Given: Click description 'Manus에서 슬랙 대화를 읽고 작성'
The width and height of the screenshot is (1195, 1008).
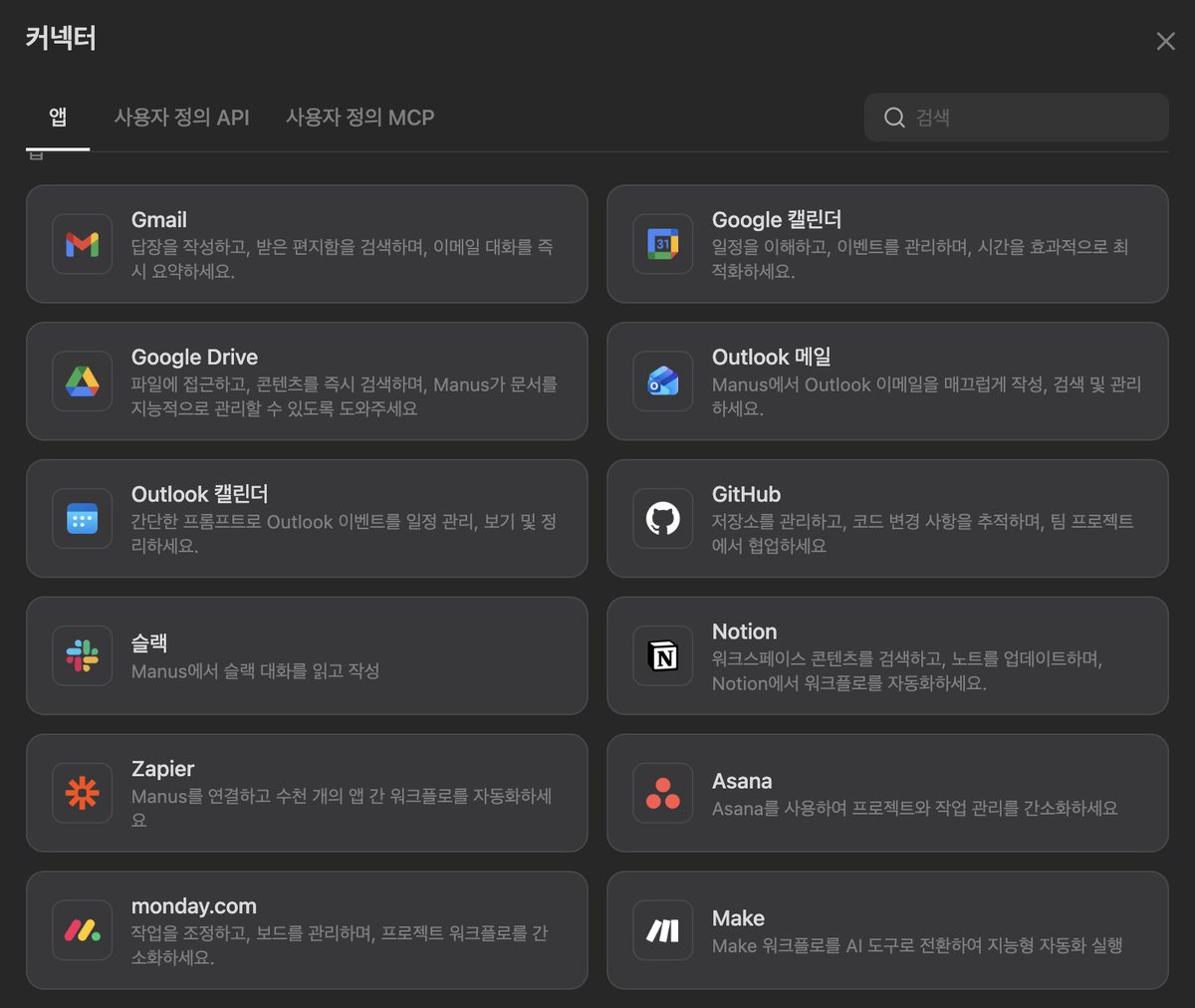Looking at the screenshot, I should pos(255,671).
